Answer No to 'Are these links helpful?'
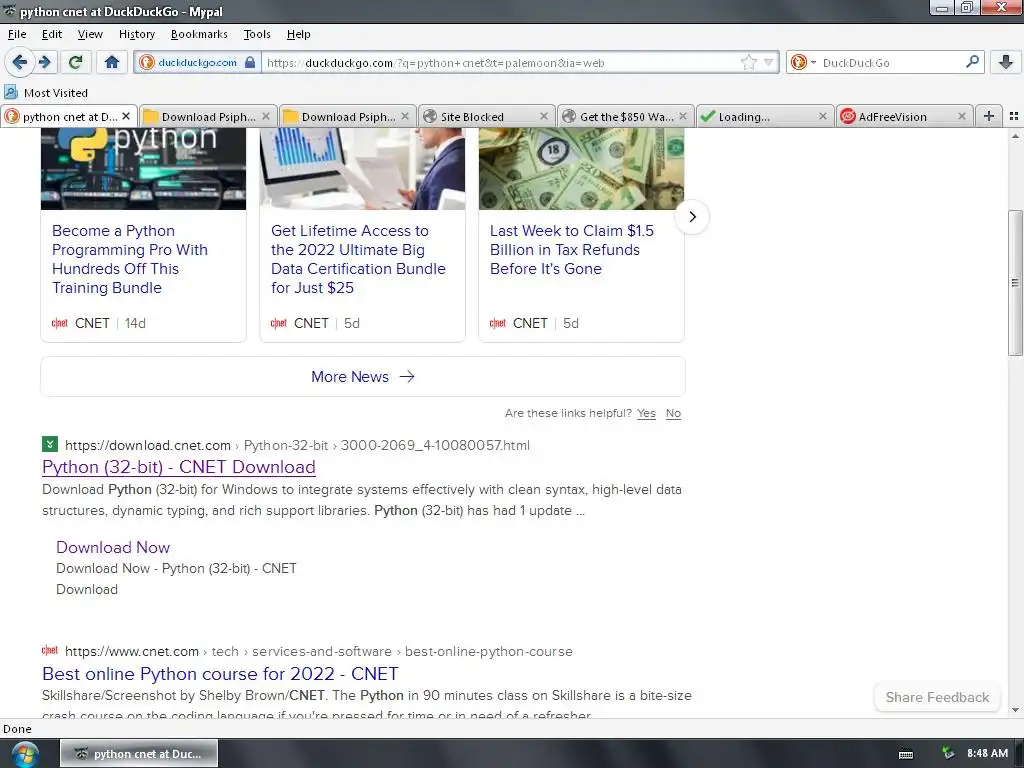Image resolution: width=1024 pixels, height=768 pixels. (673, 413)
